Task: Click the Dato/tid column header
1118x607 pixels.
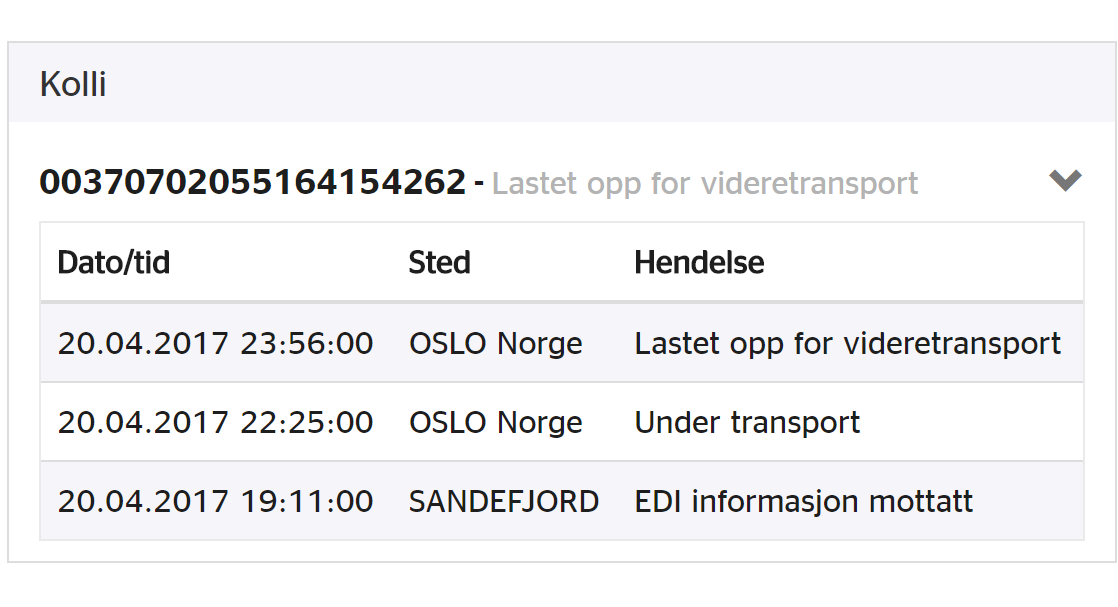Action: [114, 262]
